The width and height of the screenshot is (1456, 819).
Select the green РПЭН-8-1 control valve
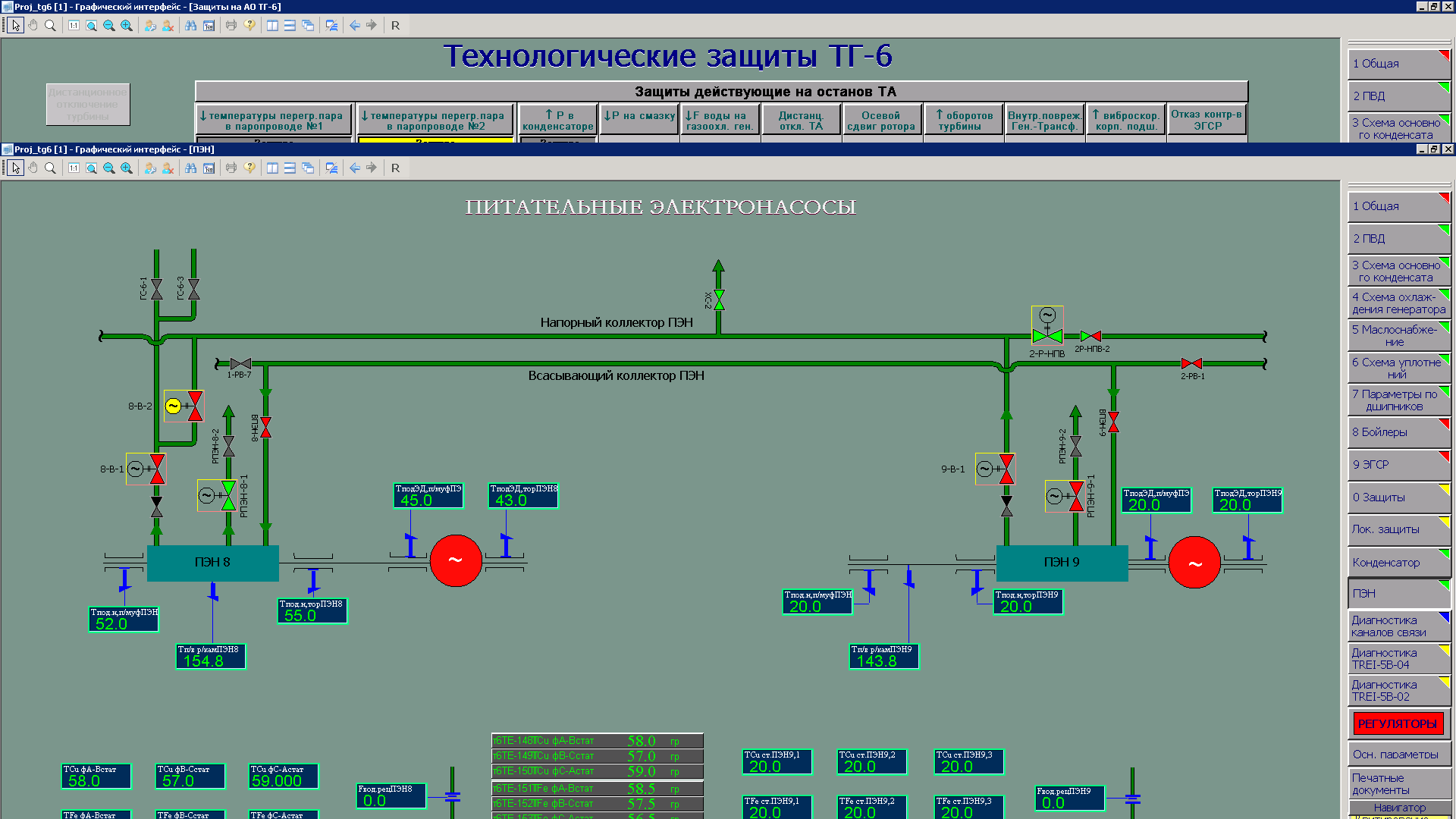(x=217, y=495)
